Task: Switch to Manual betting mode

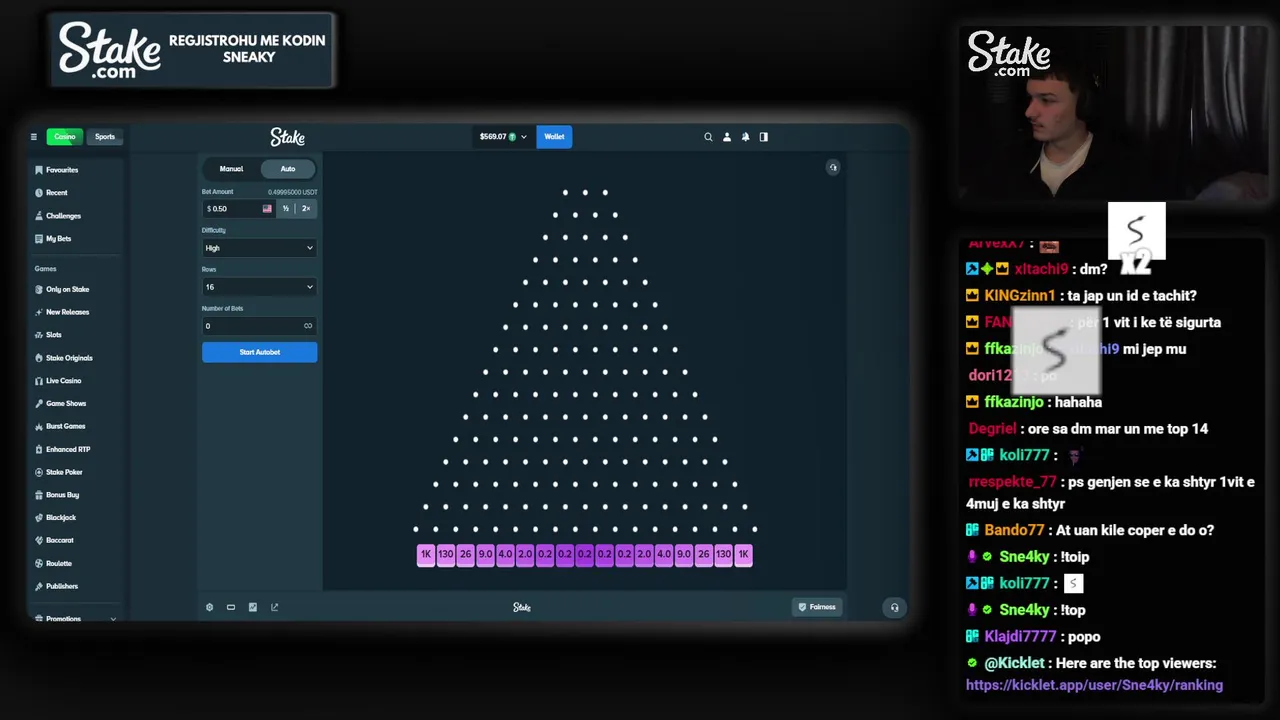Action: (x=231, y=169)
